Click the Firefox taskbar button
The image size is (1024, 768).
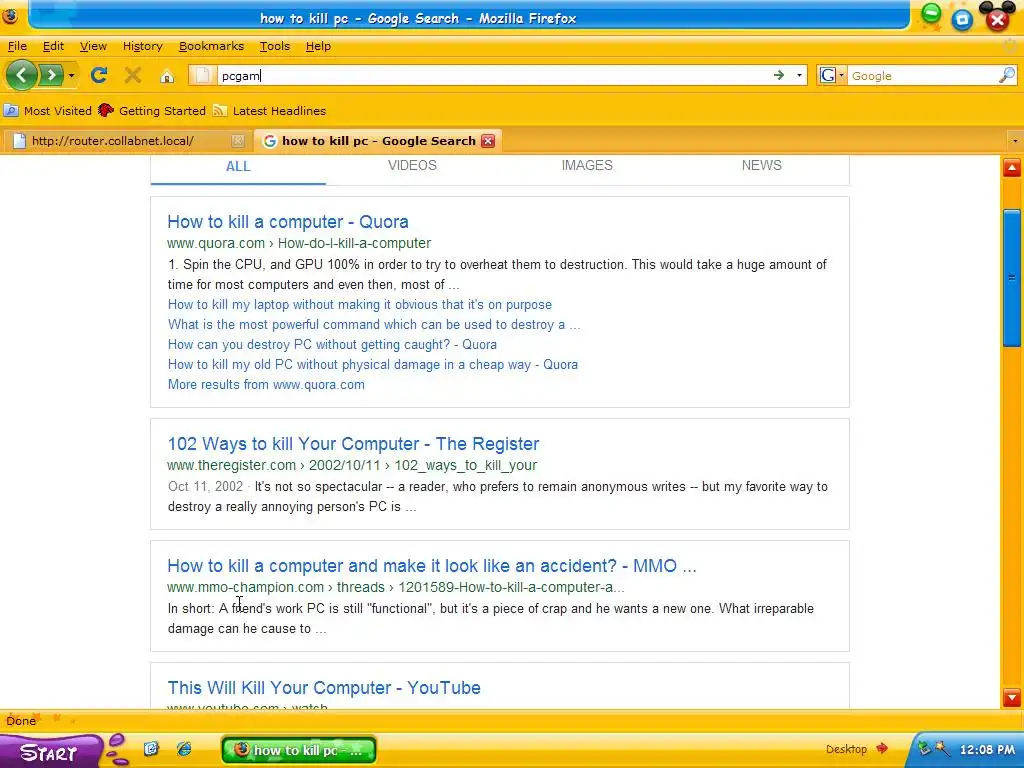tap(299, 750)
